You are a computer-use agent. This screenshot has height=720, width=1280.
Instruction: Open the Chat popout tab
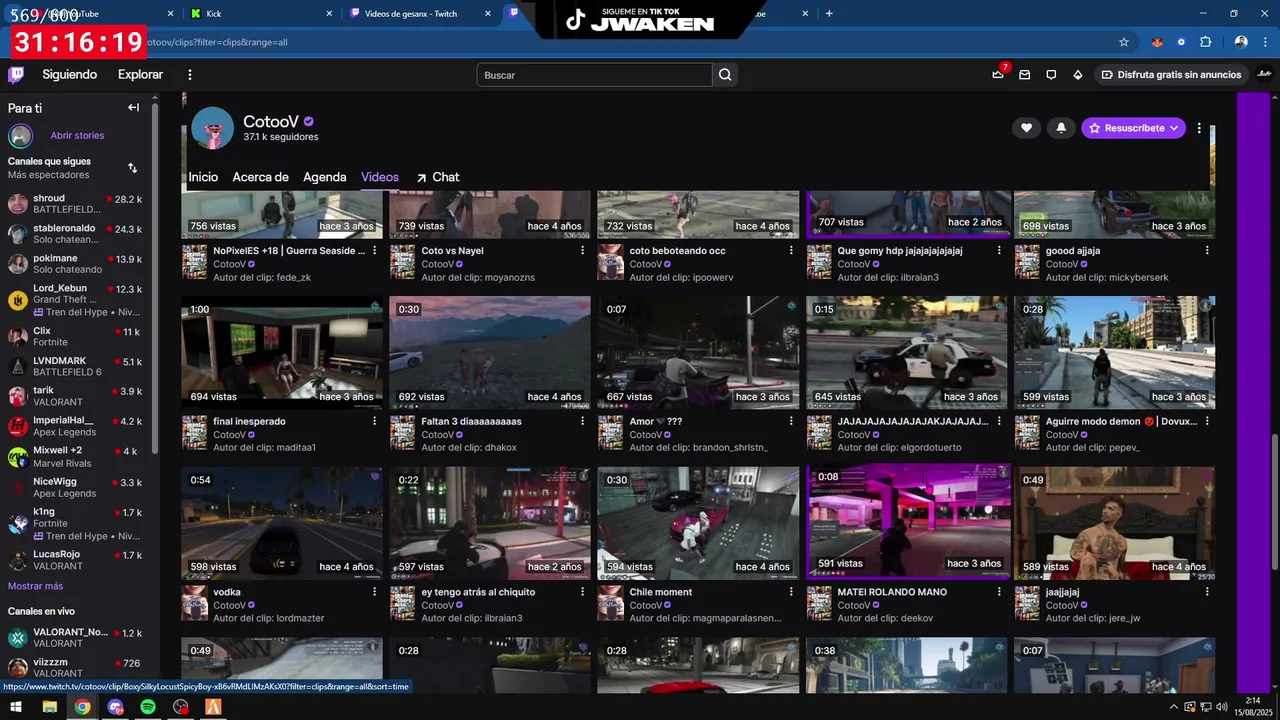(438, 177)
